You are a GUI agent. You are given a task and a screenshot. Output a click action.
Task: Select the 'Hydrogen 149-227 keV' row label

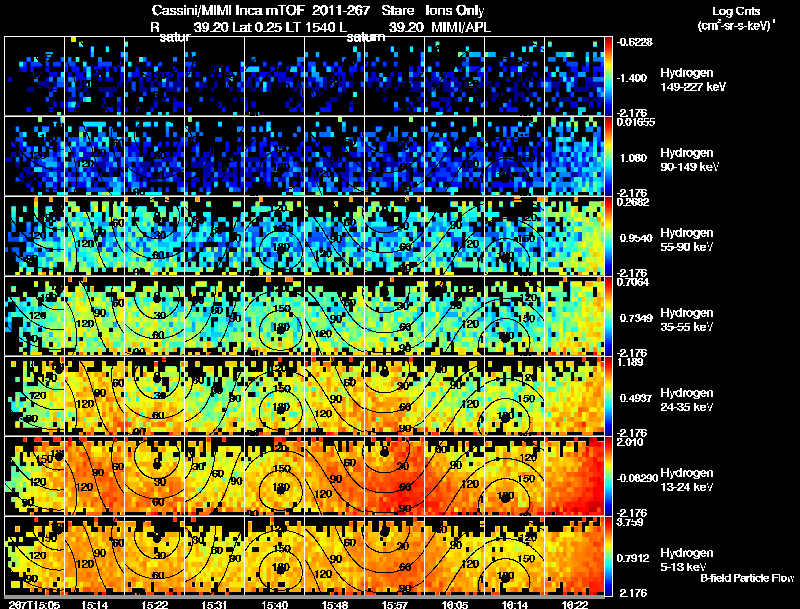(692, 80)
